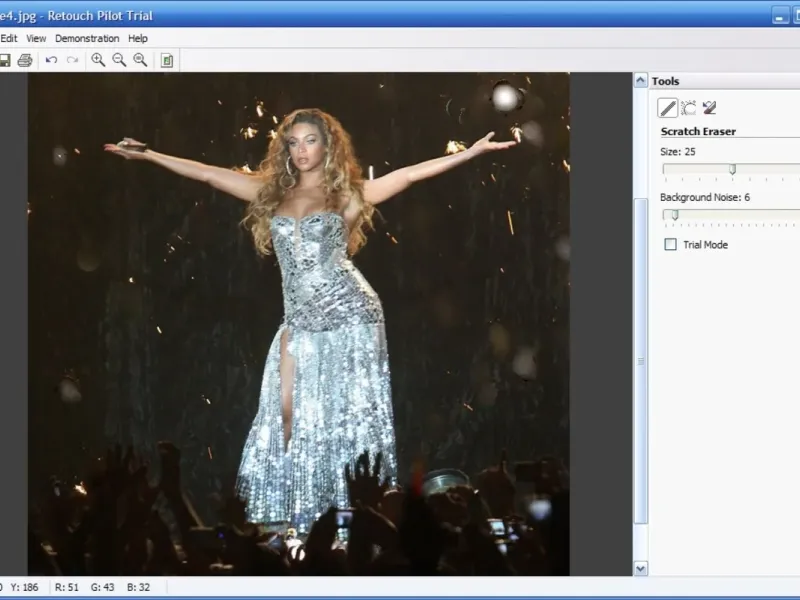The height and width of the screenshot is (600, 800).
Task: Open the Help menu
Action: [x=138, y=38]
